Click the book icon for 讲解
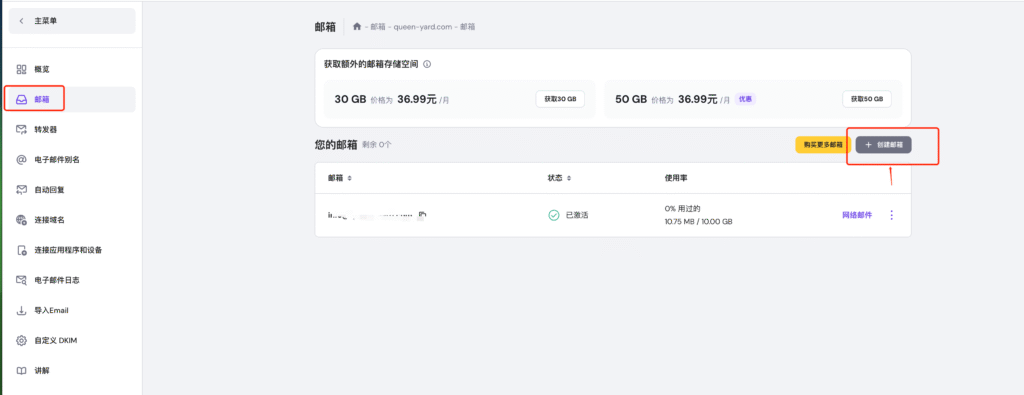The image size is (1024, 395). click(22, 371)
